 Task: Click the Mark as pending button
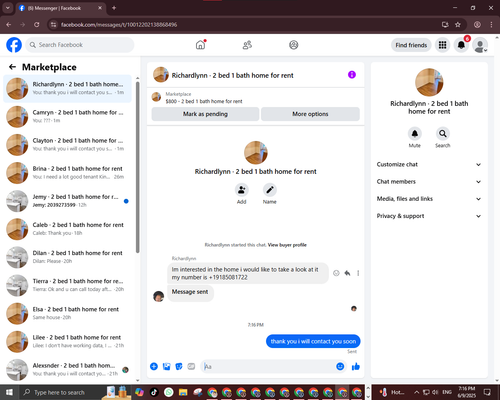205,114
